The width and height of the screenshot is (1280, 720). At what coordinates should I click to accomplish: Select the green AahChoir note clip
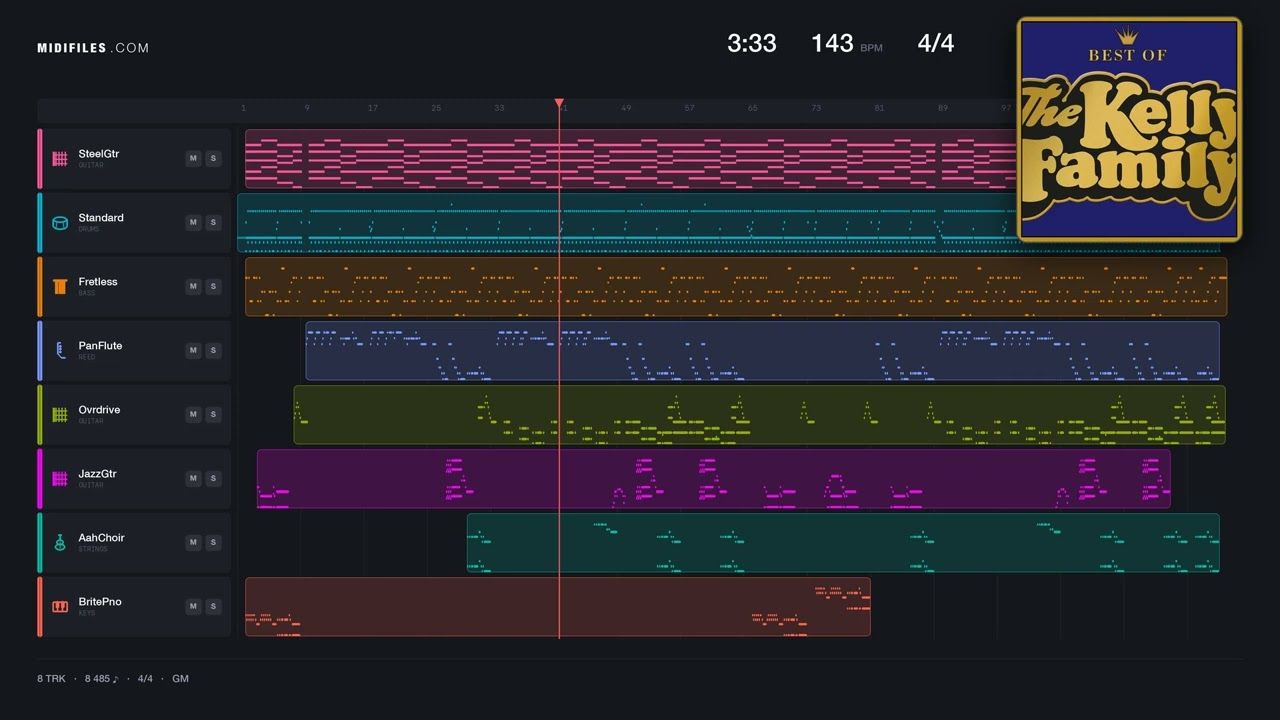(843, 542)
